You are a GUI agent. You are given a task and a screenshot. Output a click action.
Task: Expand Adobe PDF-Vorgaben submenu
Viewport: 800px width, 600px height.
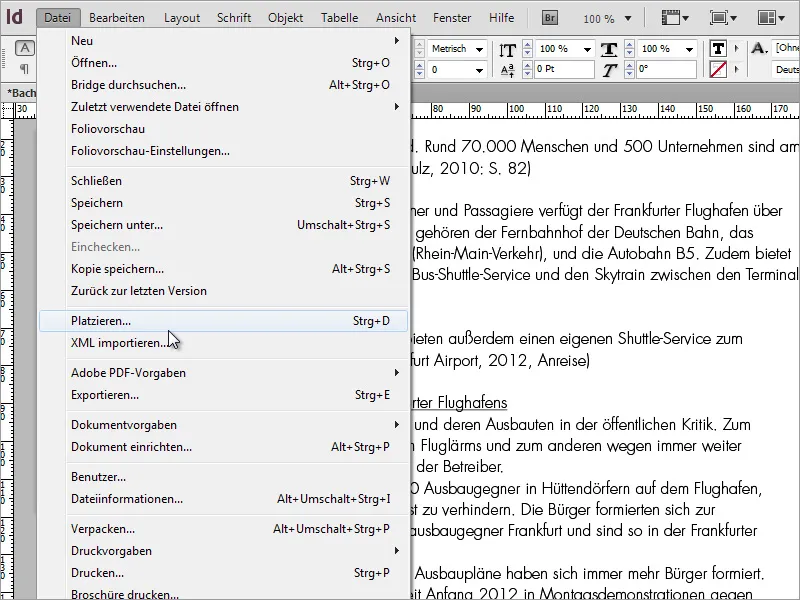coord(223,372)
